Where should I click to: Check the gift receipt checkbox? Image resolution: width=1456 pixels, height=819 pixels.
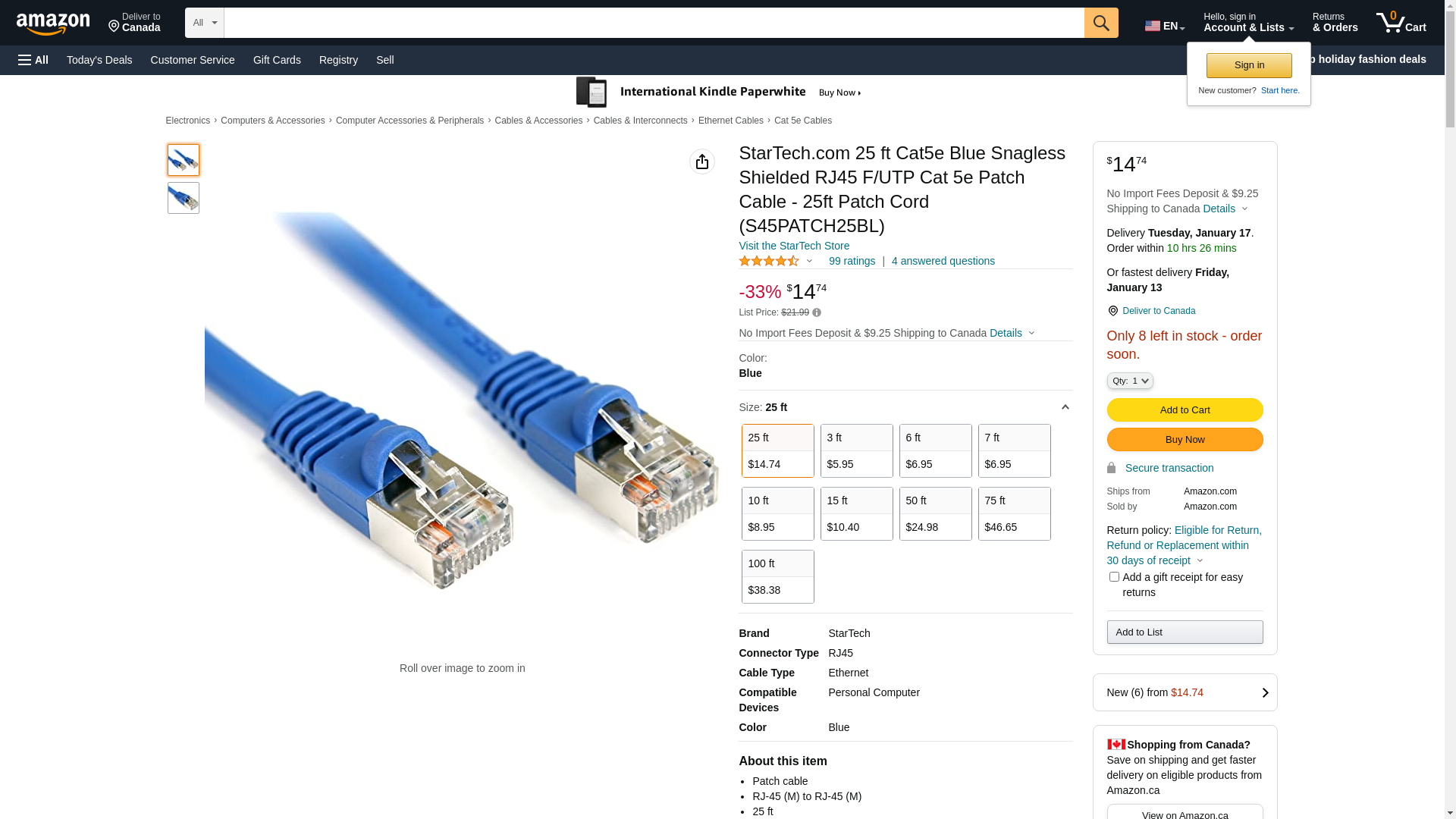(1114, 577)
